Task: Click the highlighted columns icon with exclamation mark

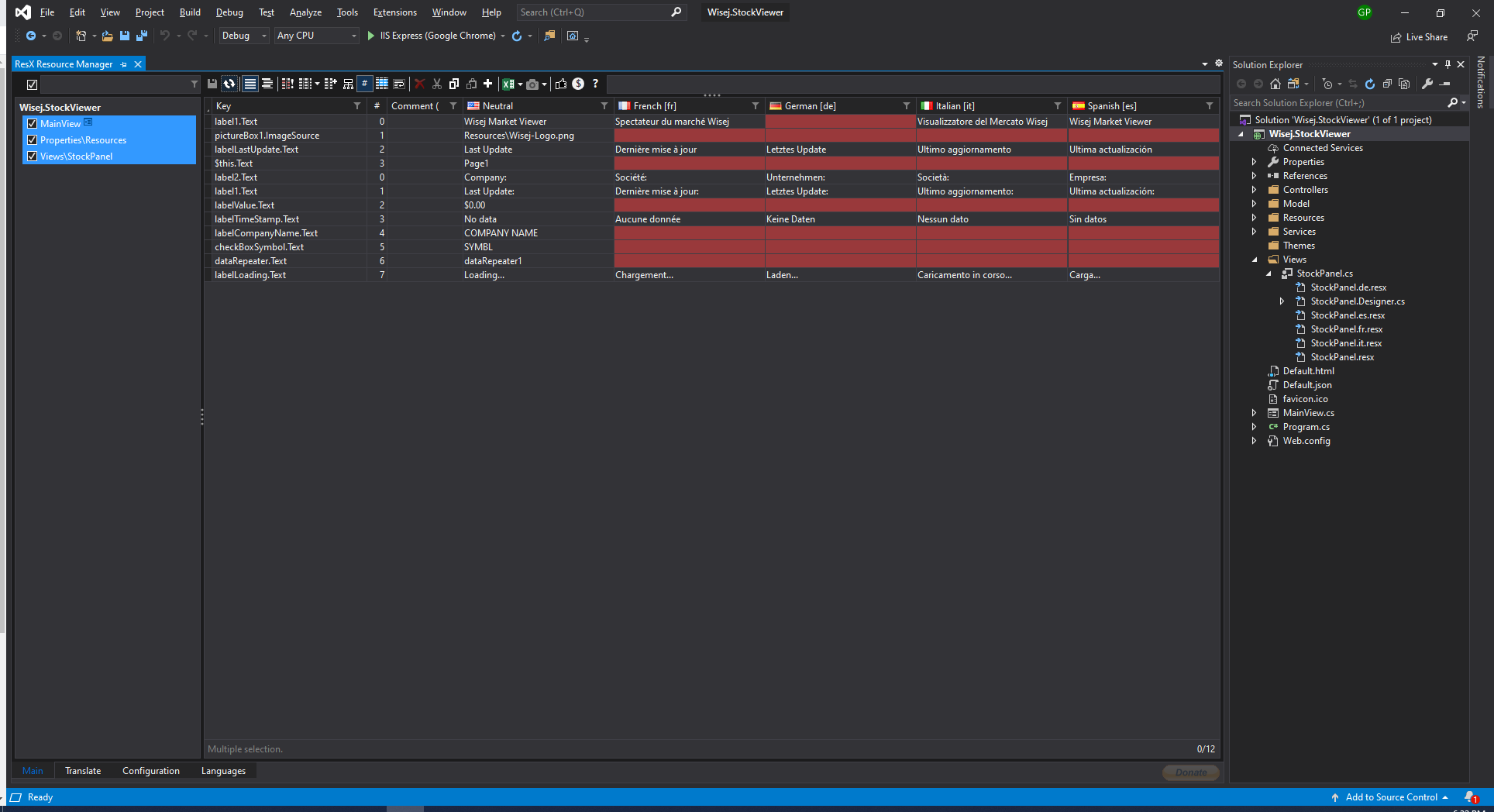Action: (x=287, y=84)
